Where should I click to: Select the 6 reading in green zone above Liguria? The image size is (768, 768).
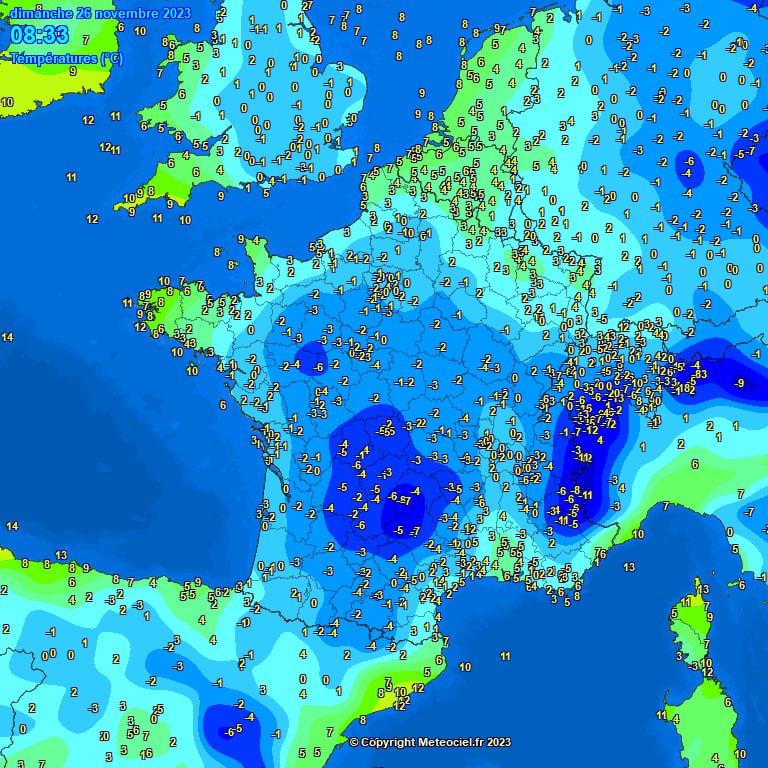click(694, 464)
